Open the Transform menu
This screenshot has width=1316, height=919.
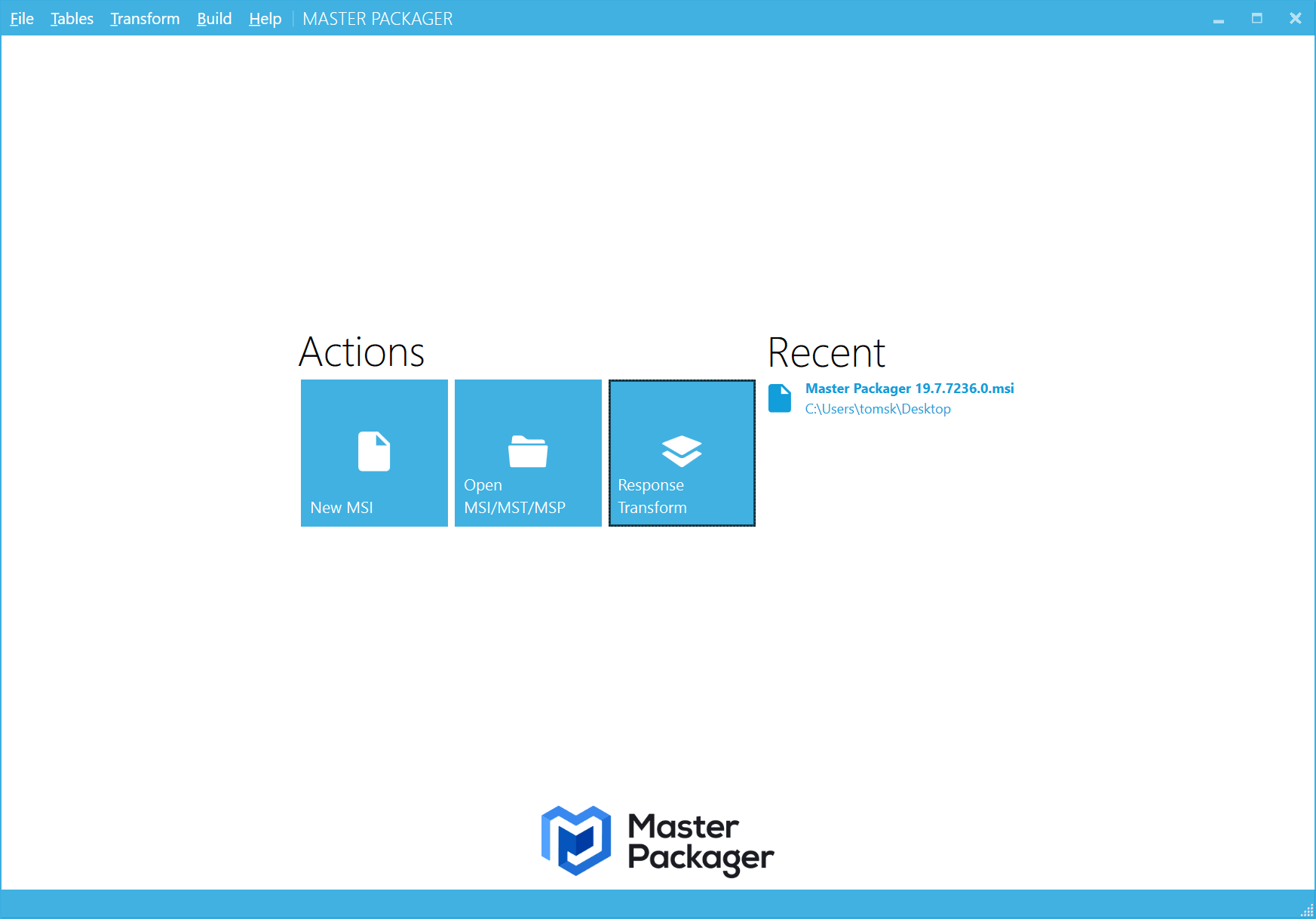[145, 18]
